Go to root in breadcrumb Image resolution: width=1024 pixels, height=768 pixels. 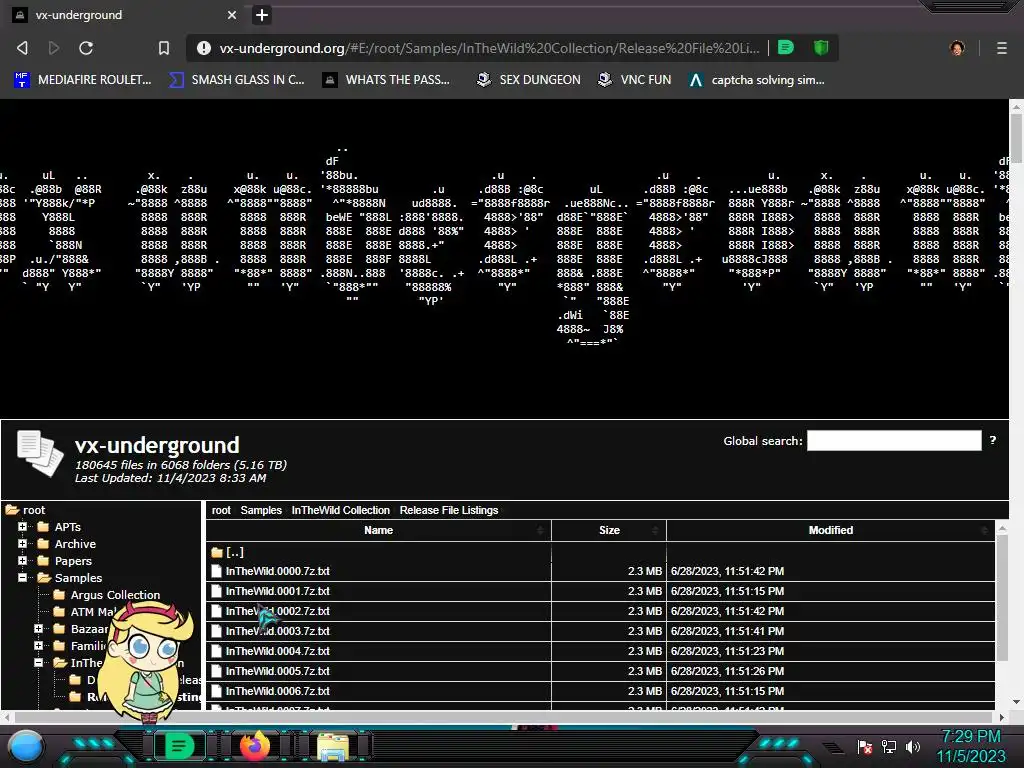click(221, 510)
